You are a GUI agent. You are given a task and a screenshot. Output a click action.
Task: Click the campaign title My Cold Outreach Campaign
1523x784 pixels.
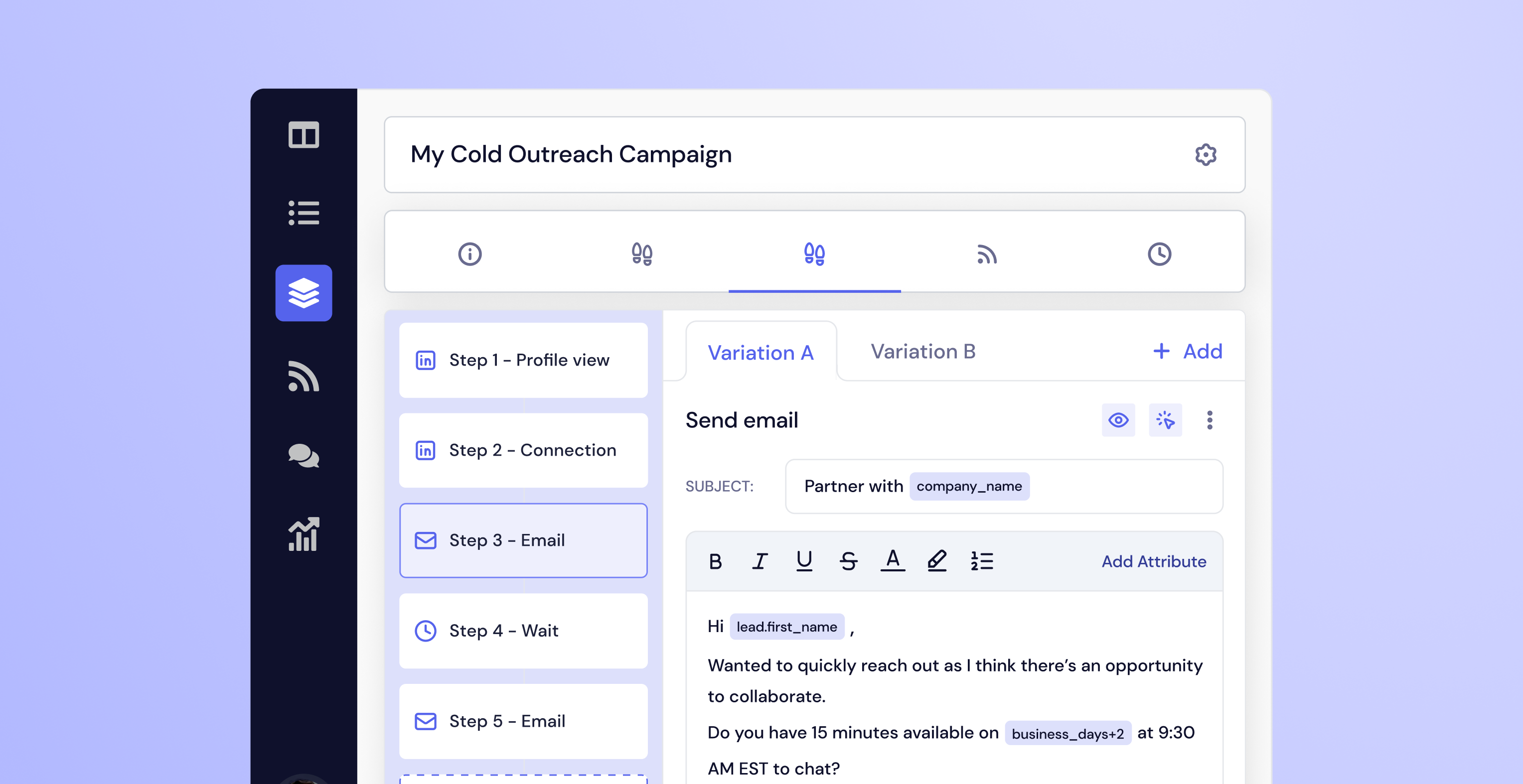pyautogui.click(x=571, y=155)
